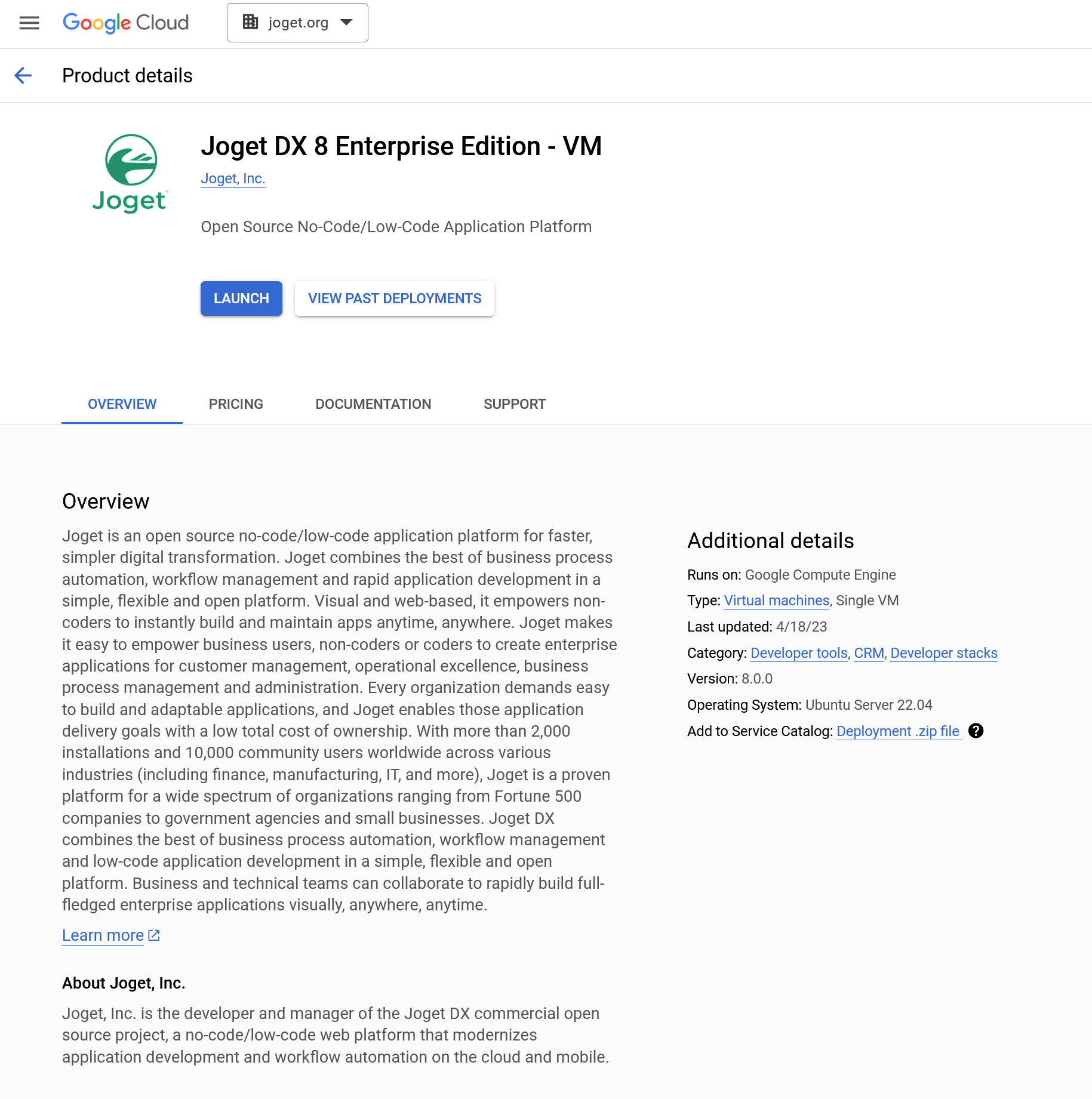
Task: Open the Developer stacks category link
Action: point(943,653)
